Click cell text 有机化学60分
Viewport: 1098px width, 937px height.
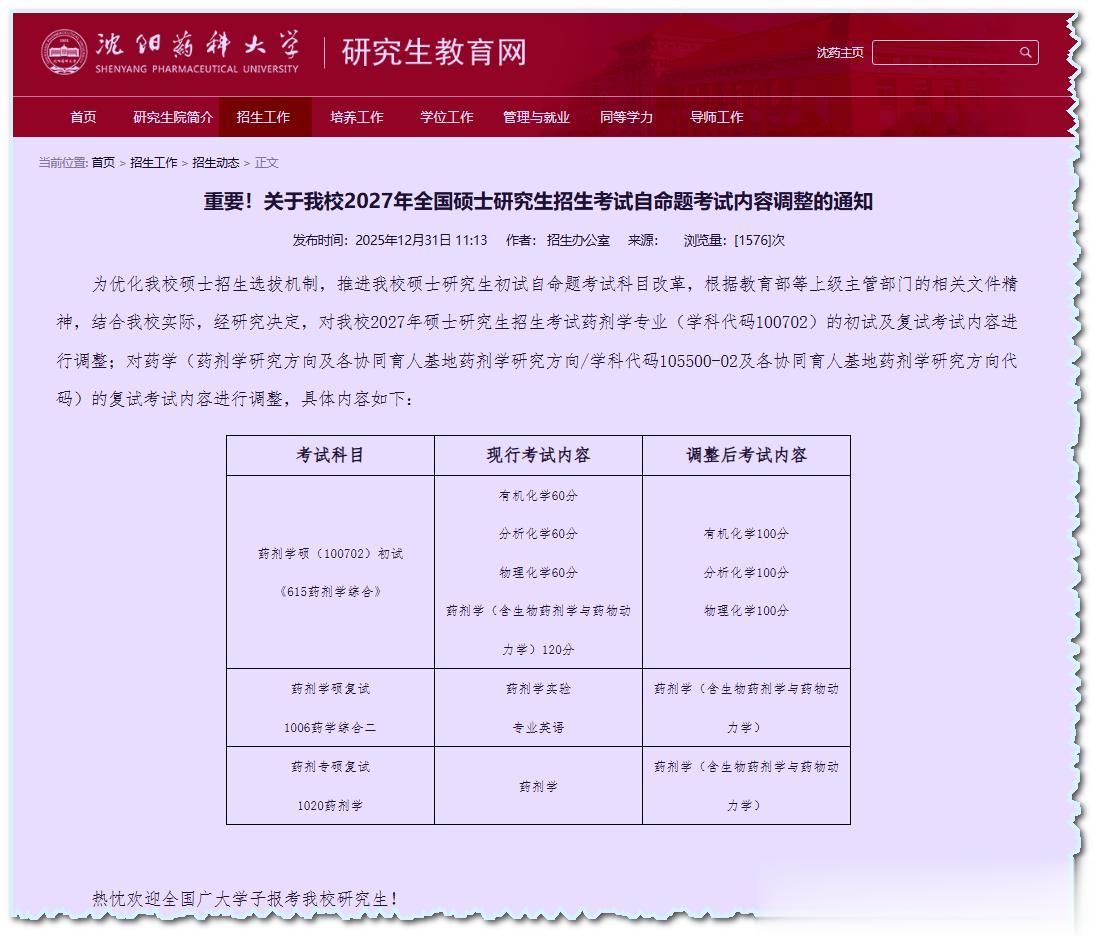[x=538, y=496]
